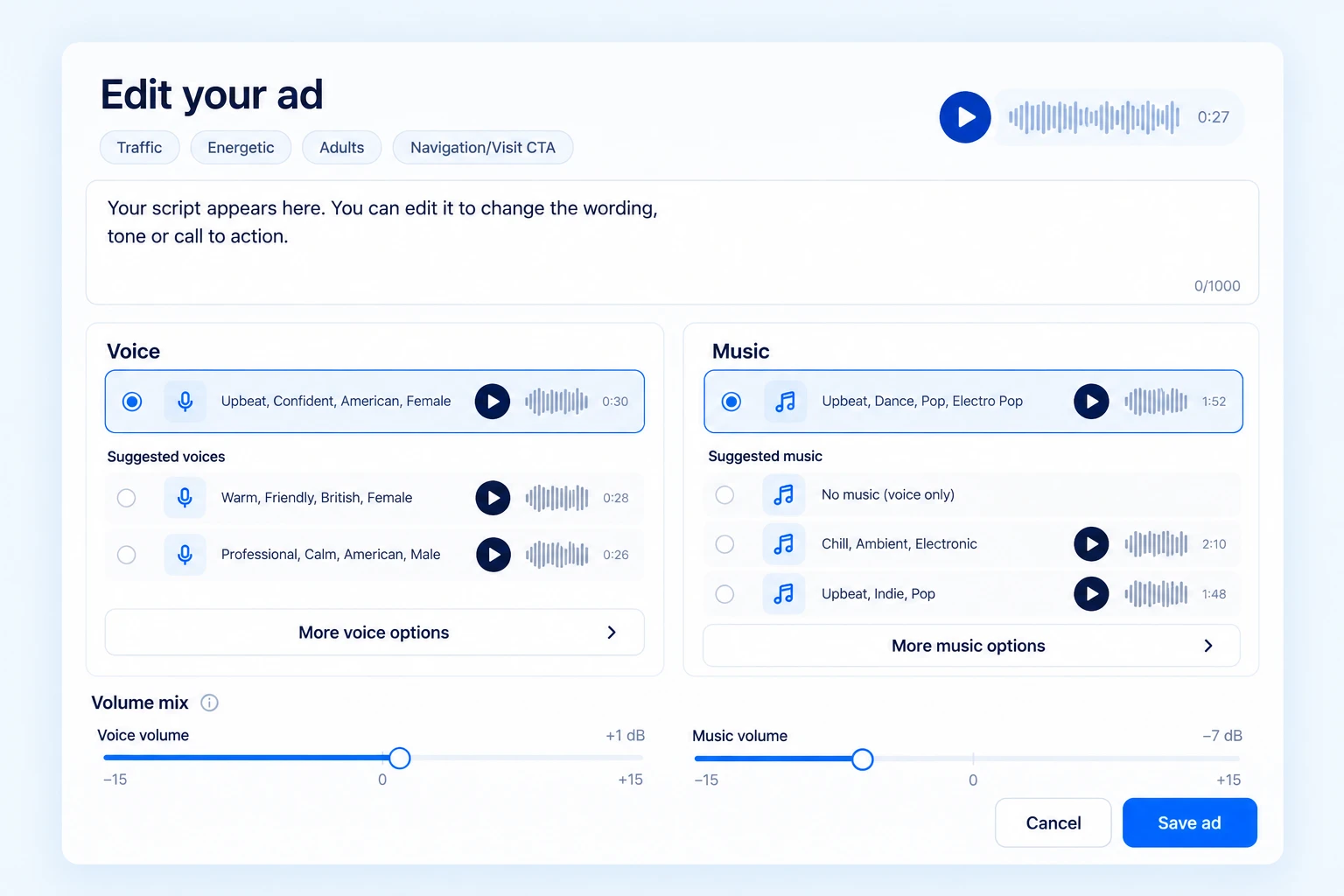Play the Upbeat, Confident, American, Female voice sample

point(493,402)
